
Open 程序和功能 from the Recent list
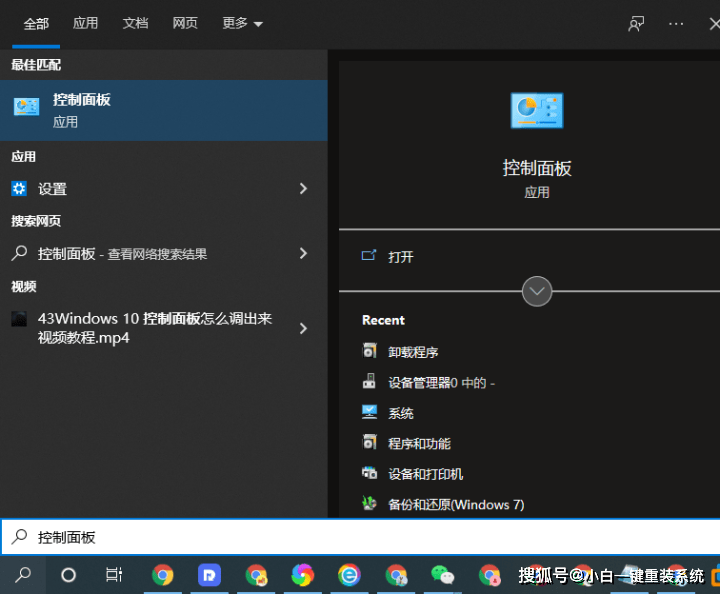419,444
